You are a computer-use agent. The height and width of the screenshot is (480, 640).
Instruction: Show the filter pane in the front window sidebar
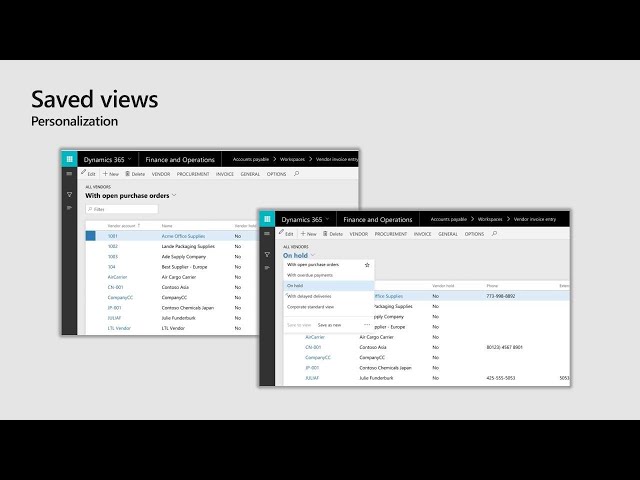[267, 255]
